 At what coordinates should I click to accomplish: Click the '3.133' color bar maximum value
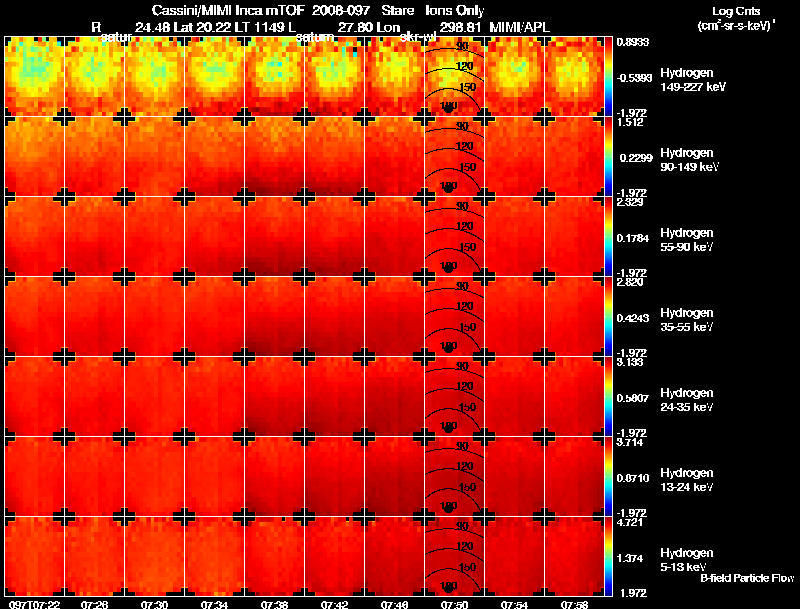pos(630,362)
